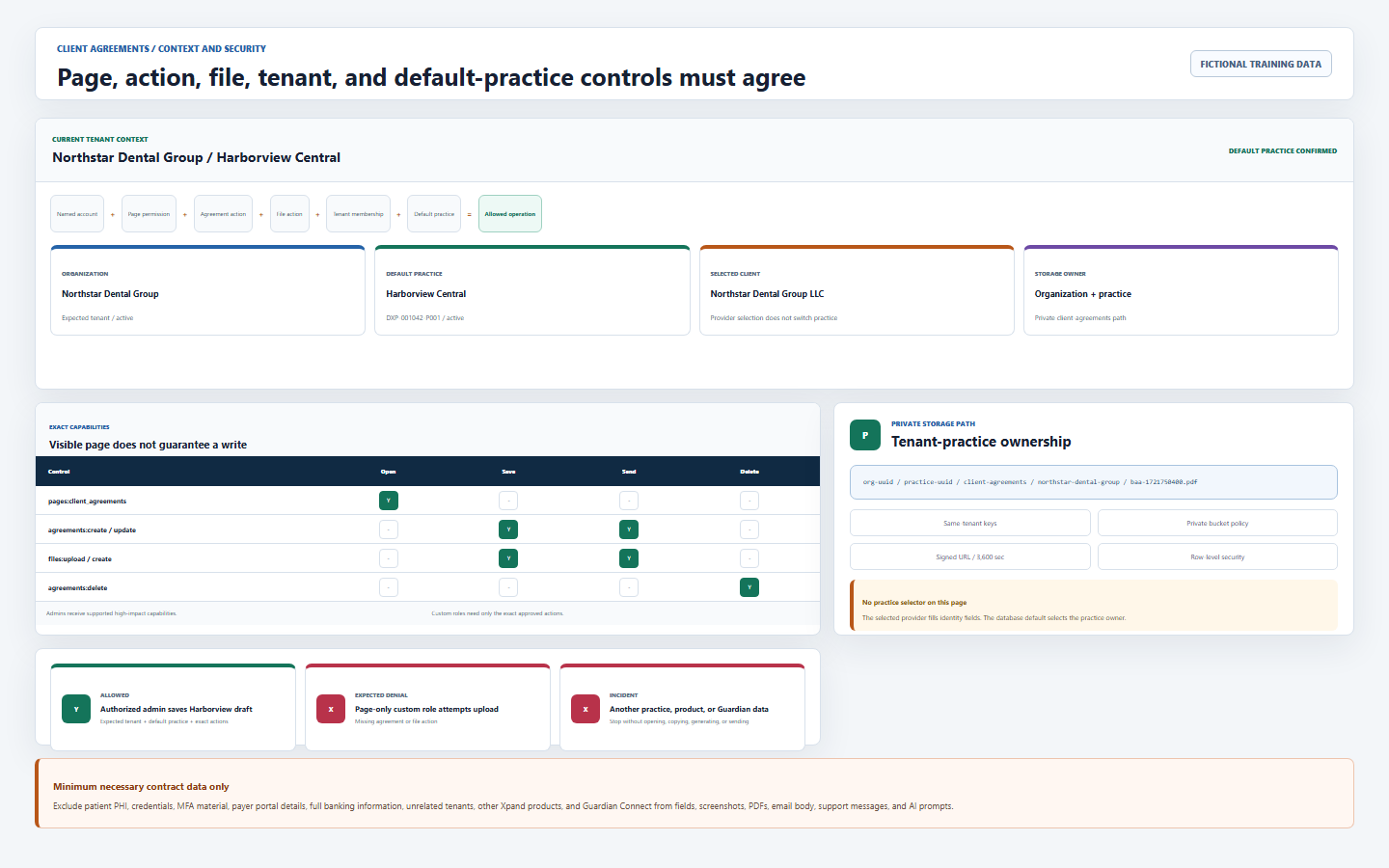Toggle Delete for files:upload / create
1389x868 pixels.
coord(749,558)
